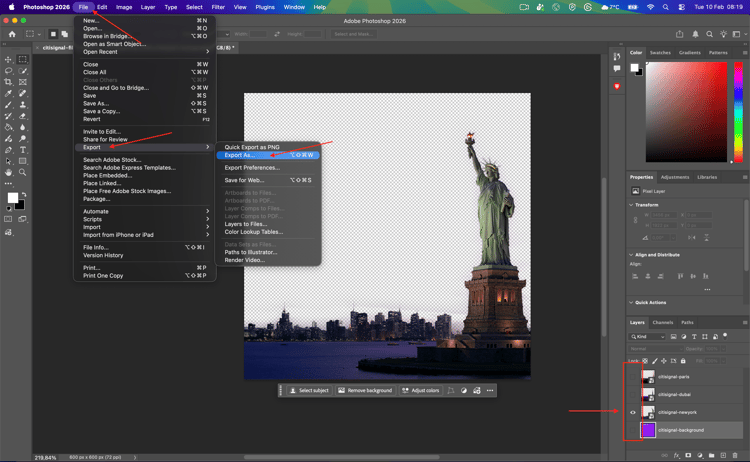Click the Lock all layer icon
Viewport: 750px width, 462px height.
(x=683, y=361)
